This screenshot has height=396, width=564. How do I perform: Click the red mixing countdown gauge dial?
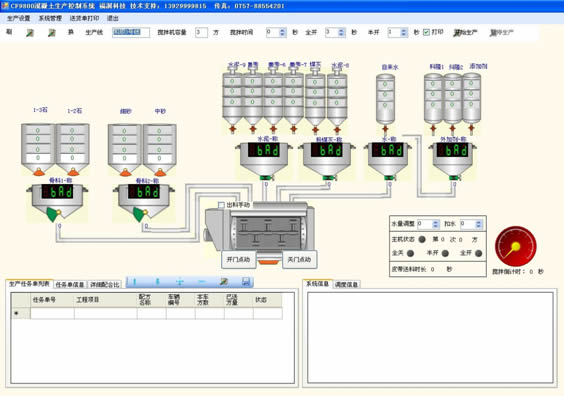[516, 246]
